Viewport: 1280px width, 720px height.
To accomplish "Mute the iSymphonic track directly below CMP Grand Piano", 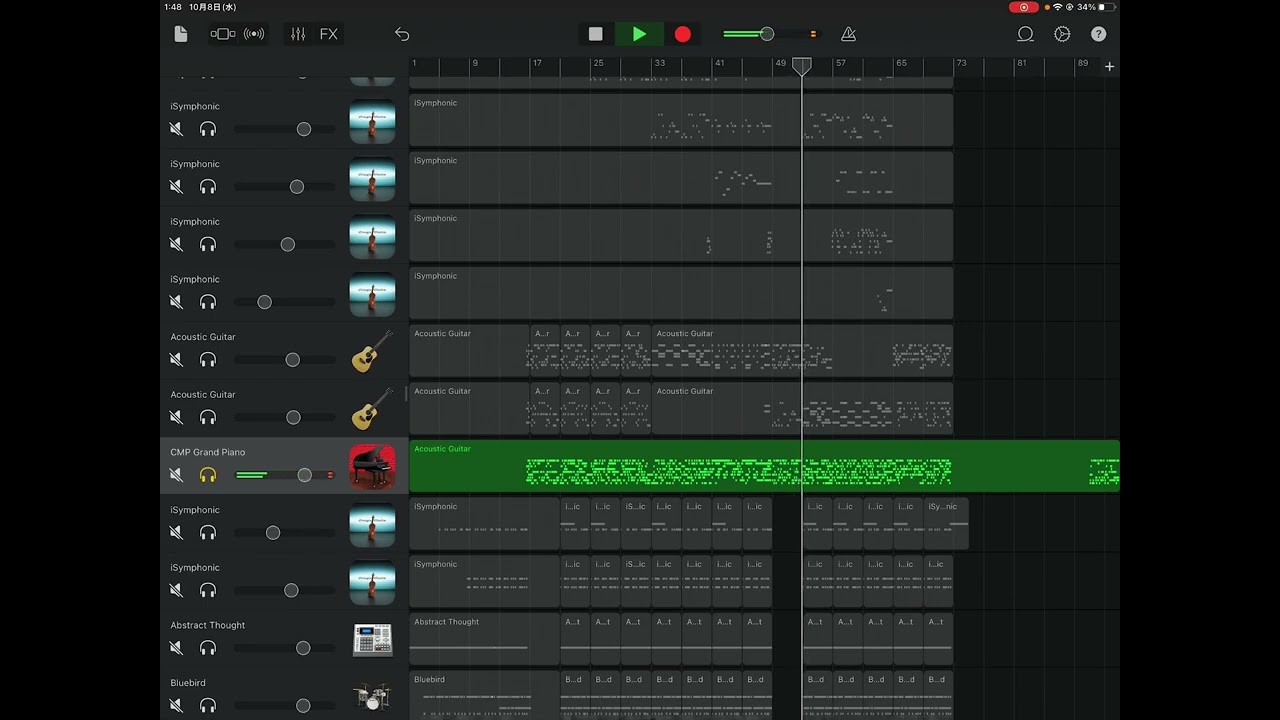I will point(176,533).
